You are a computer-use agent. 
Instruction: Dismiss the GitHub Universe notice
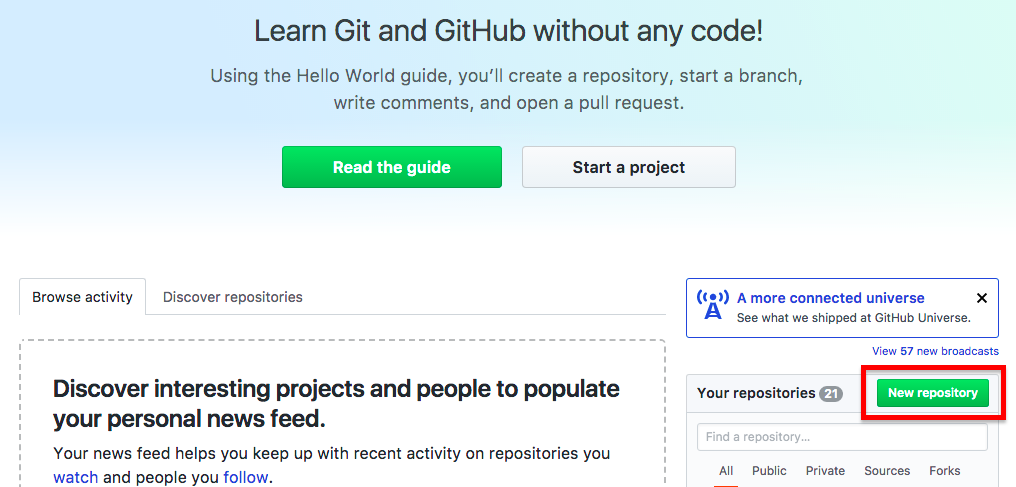982,298
